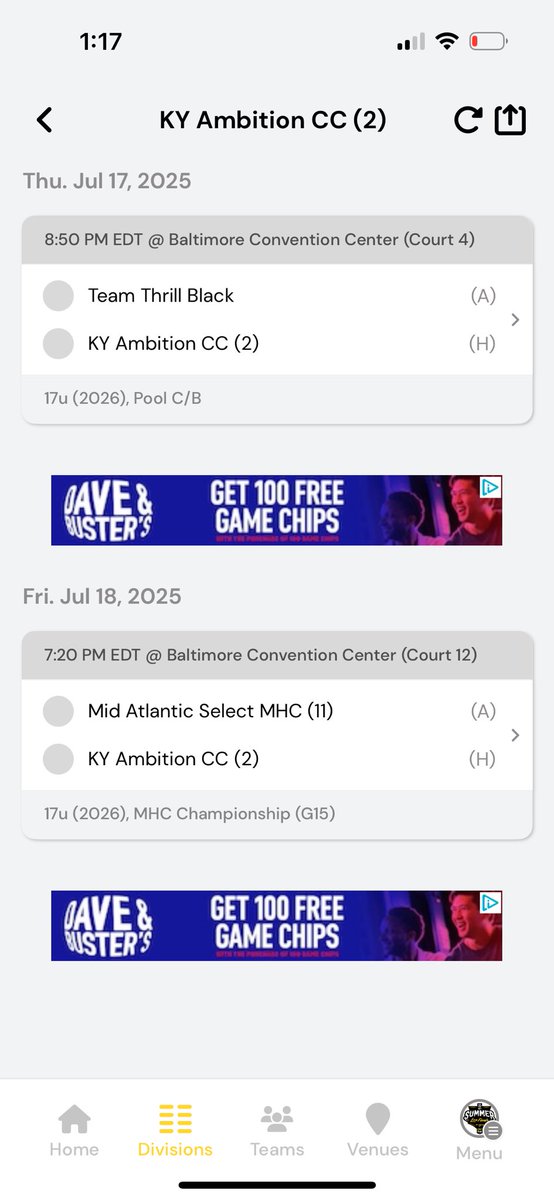The image size is (554, 1200).
Task: Select the Team Thrill Black team name
Action: 161,296
